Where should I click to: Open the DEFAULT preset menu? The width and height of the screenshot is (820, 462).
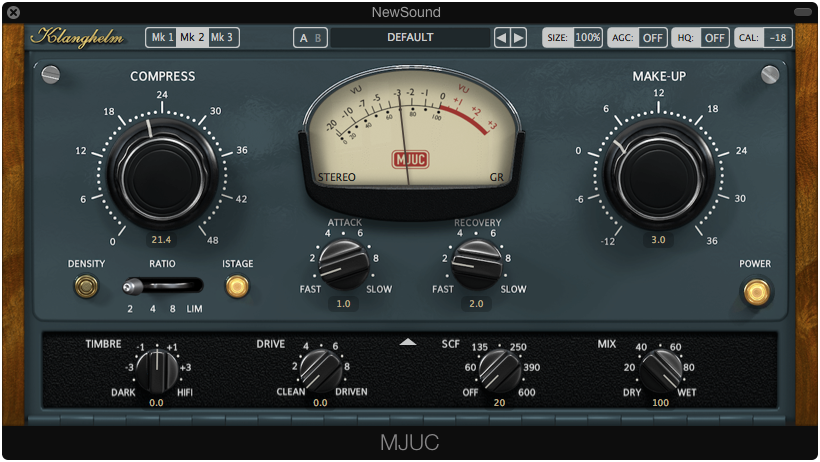coord(410,38)
